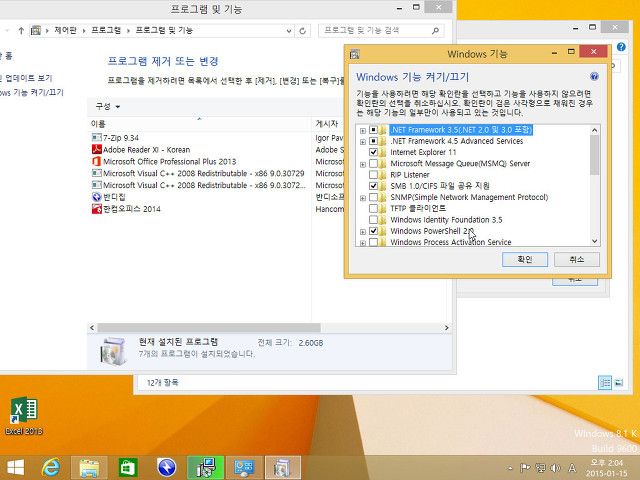Viewport: 640px width, 480px height.
Task: Click 제어판 breadcrumb item
Action: pyautogui.click(x=65, y=30)
